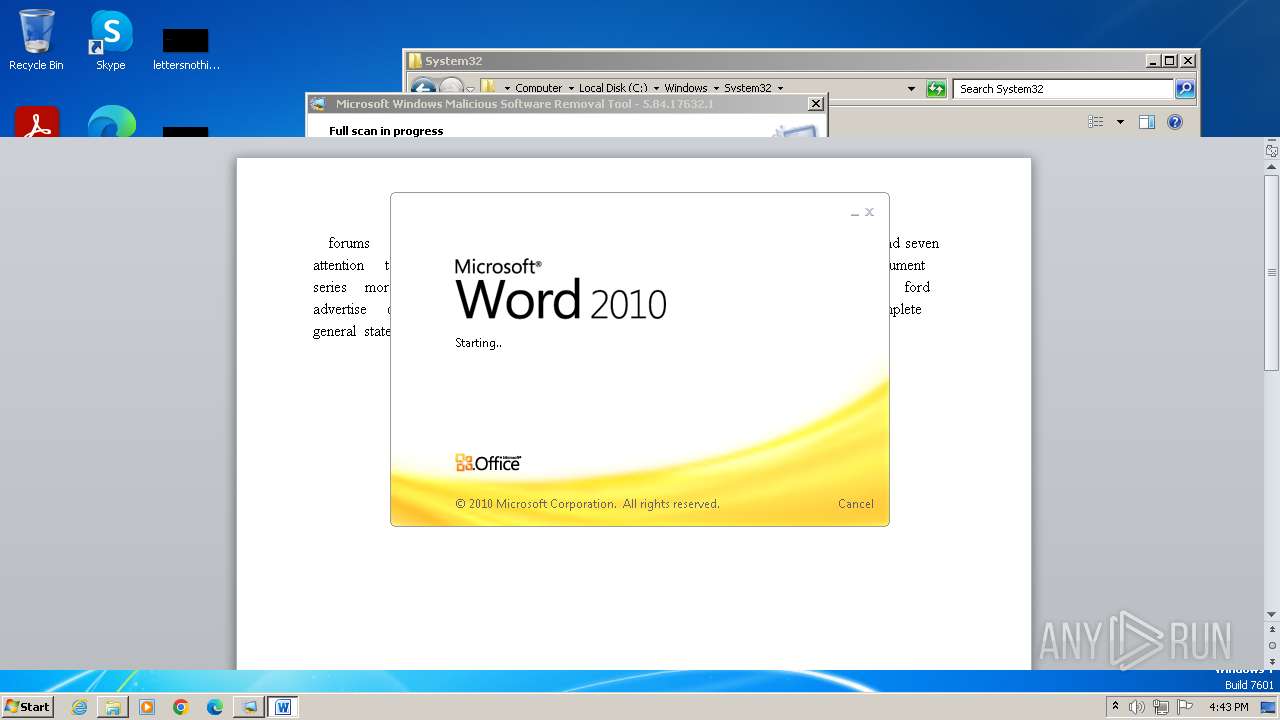Refresh the System32 Explorer view

936,89
